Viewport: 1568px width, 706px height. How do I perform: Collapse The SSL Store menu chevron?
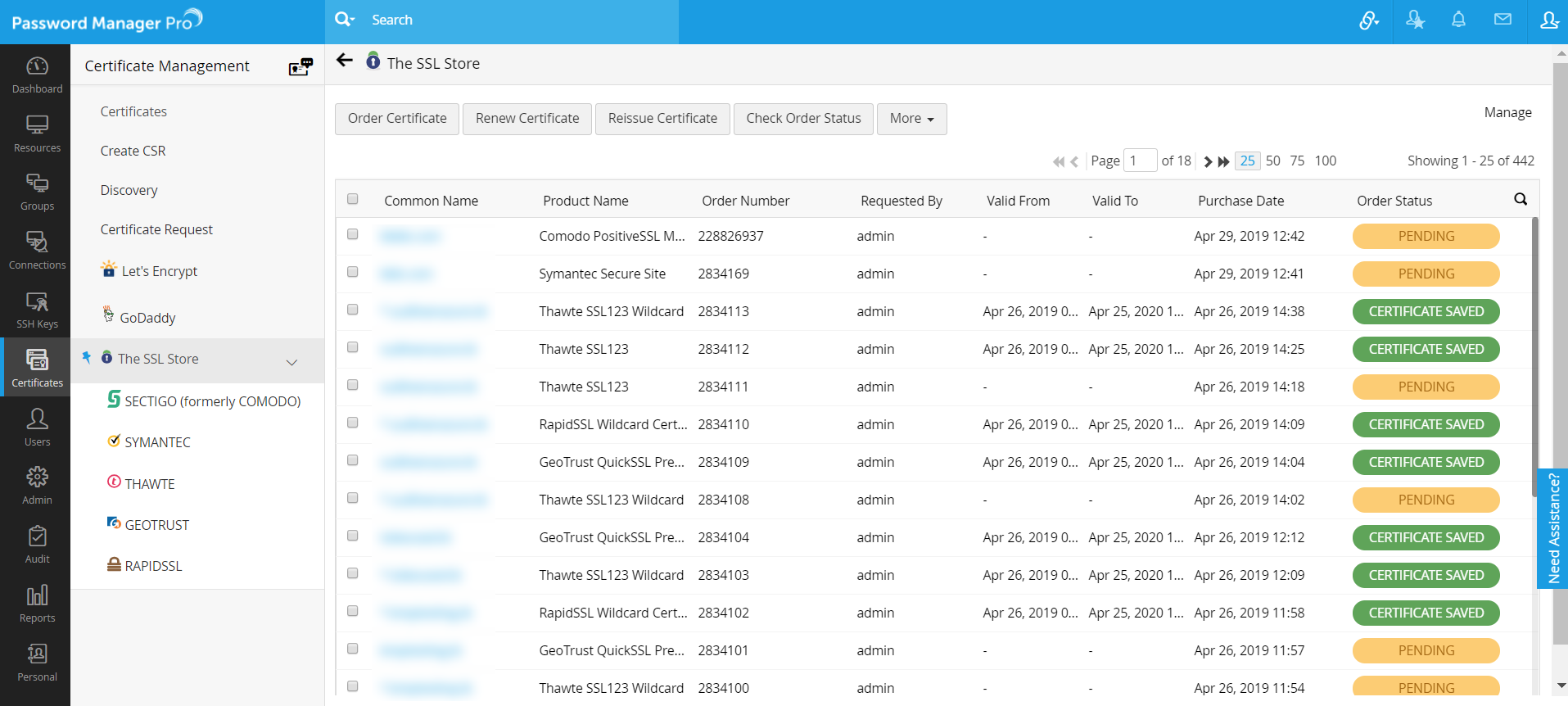pyautogui.click(x=291, y=361)
